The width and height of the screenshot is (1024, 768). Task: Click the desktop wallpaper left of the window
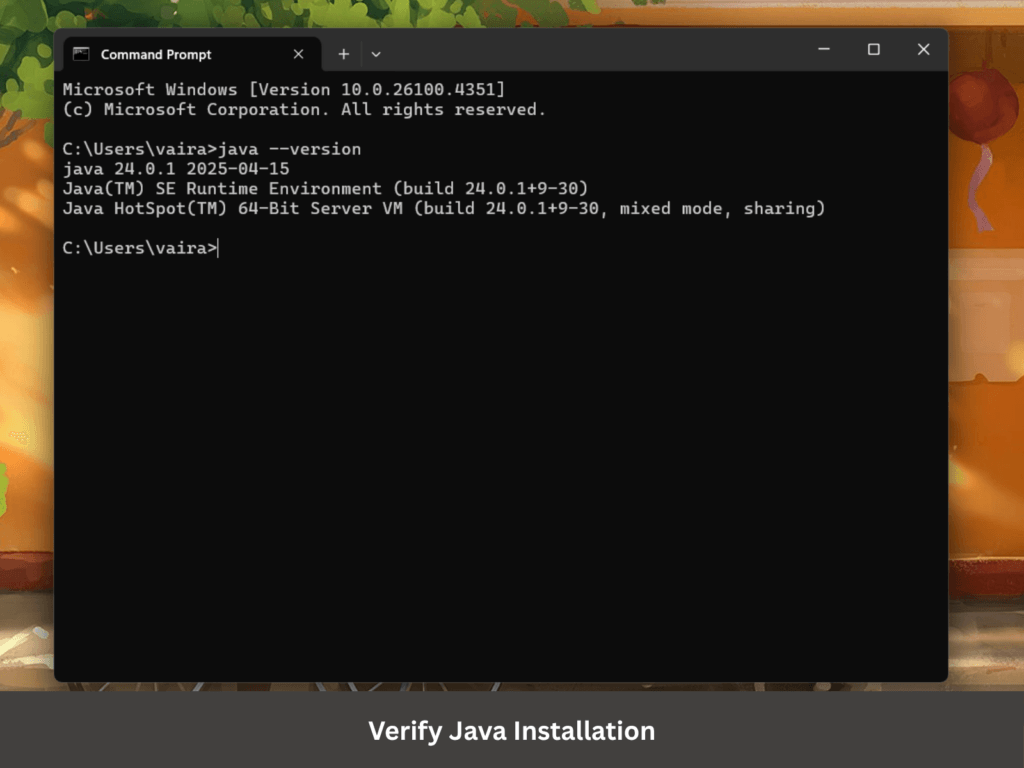(x=26, y=400)
